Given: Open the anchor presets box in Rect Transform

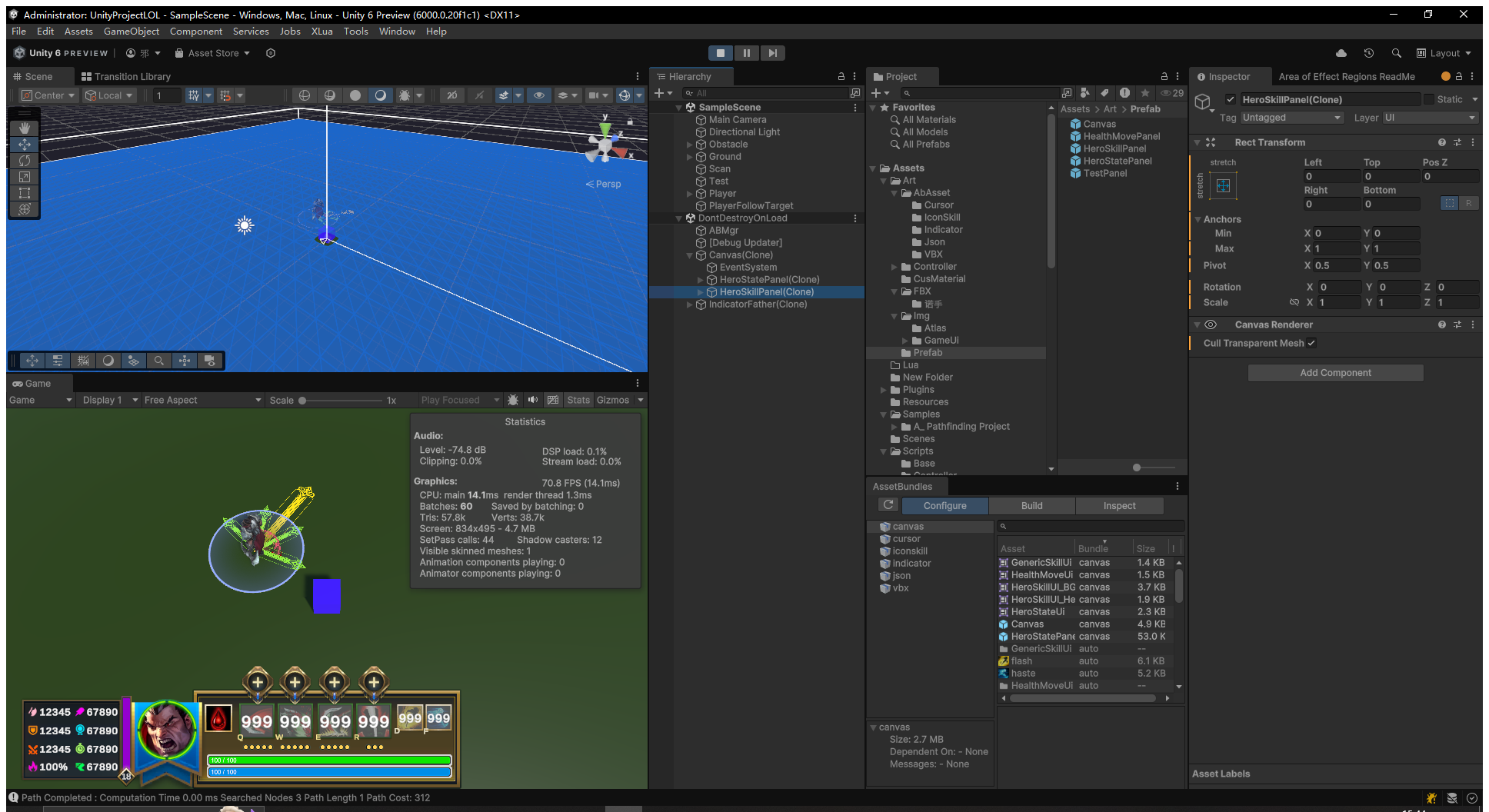Looking at the screenshot, I should click(x=1223, y=186).
